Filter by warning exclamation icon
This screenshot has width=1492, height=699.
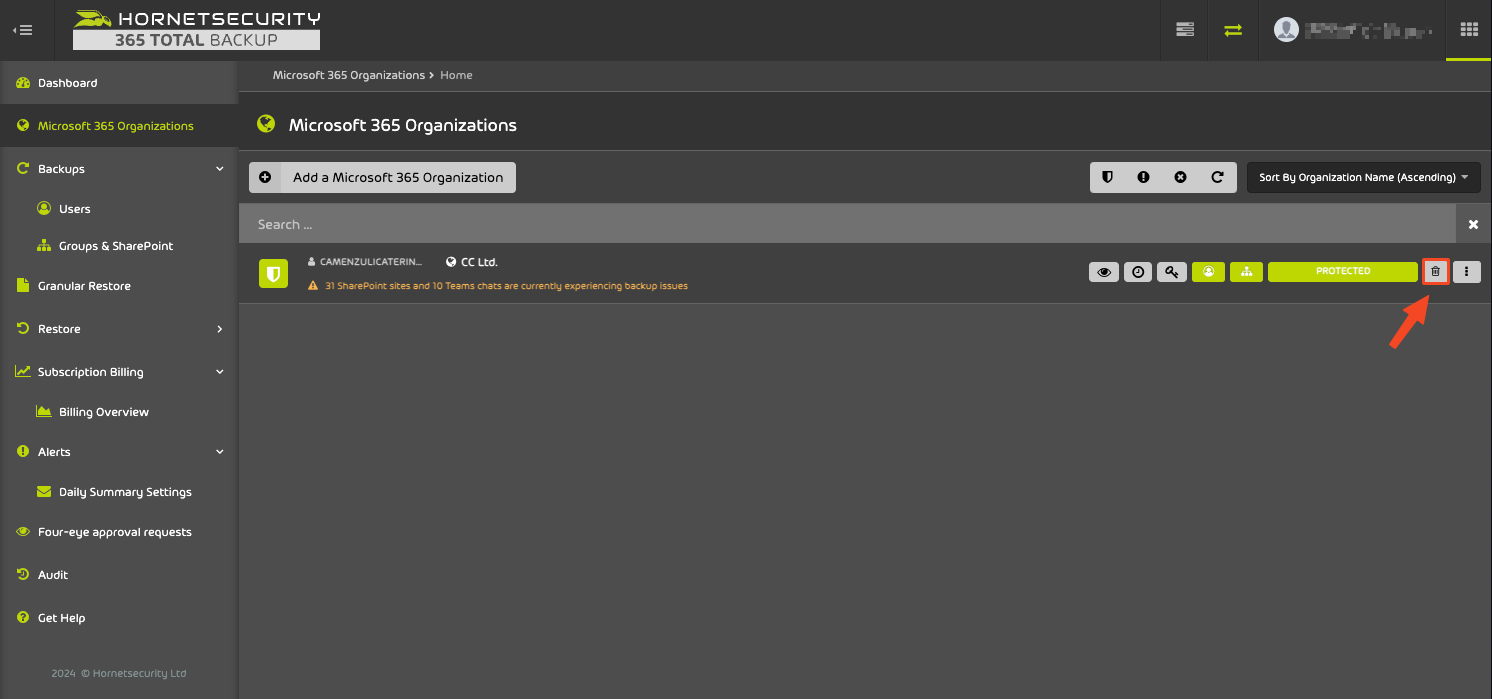[1143, 177]
